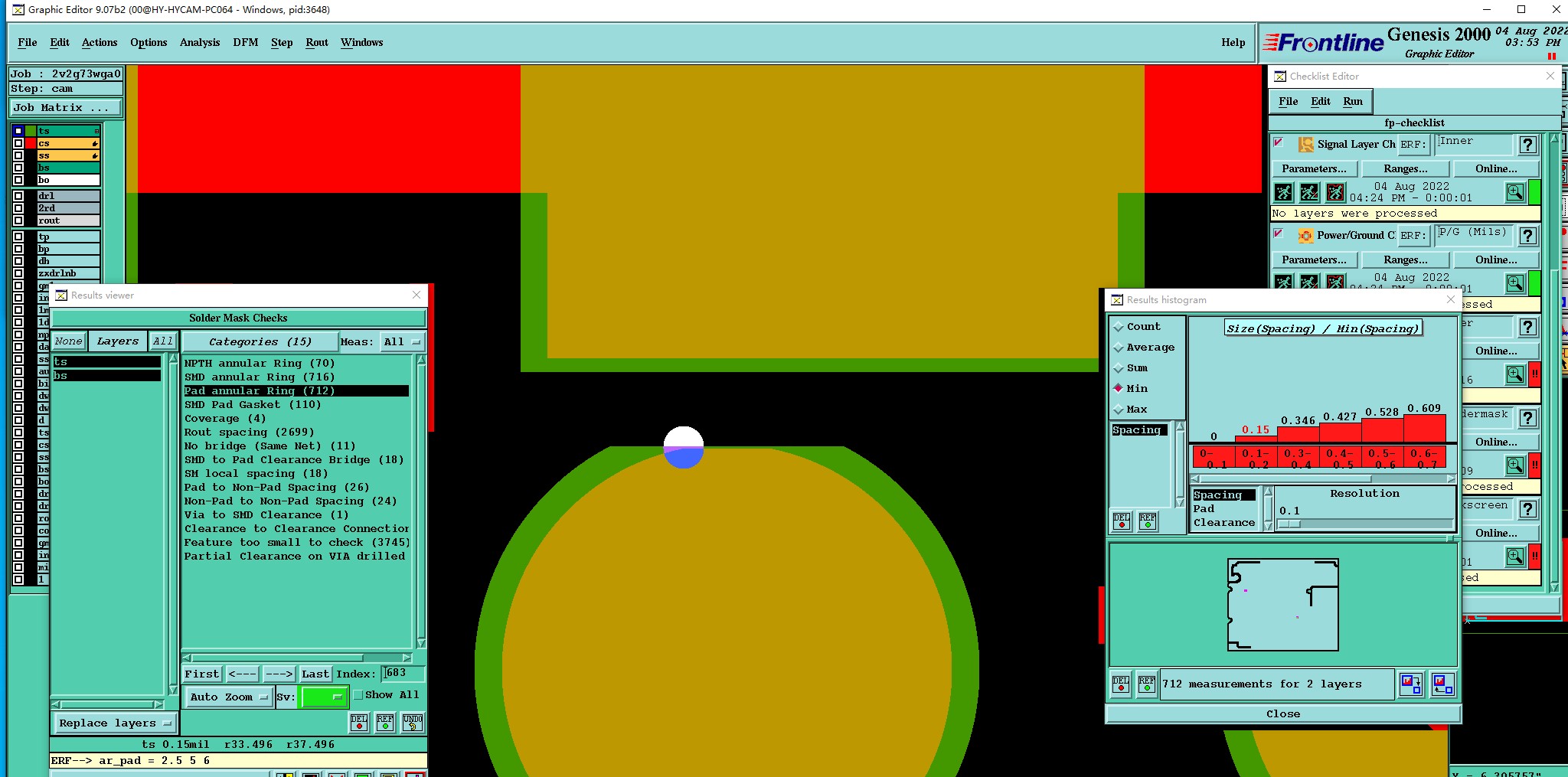Screen dimensions: 1568x777
Task: Open the Categories (15) selector
Action: tap(260, 341)
